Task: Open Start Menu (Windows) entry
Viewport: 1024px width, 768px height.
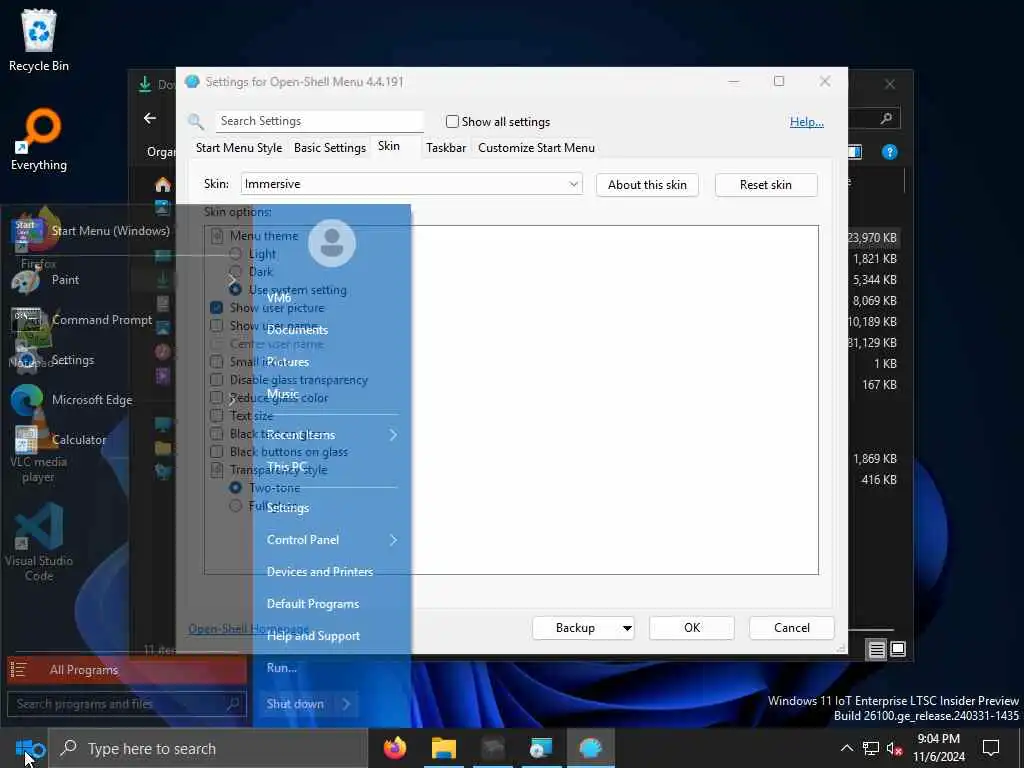Action: coord(91,231)
